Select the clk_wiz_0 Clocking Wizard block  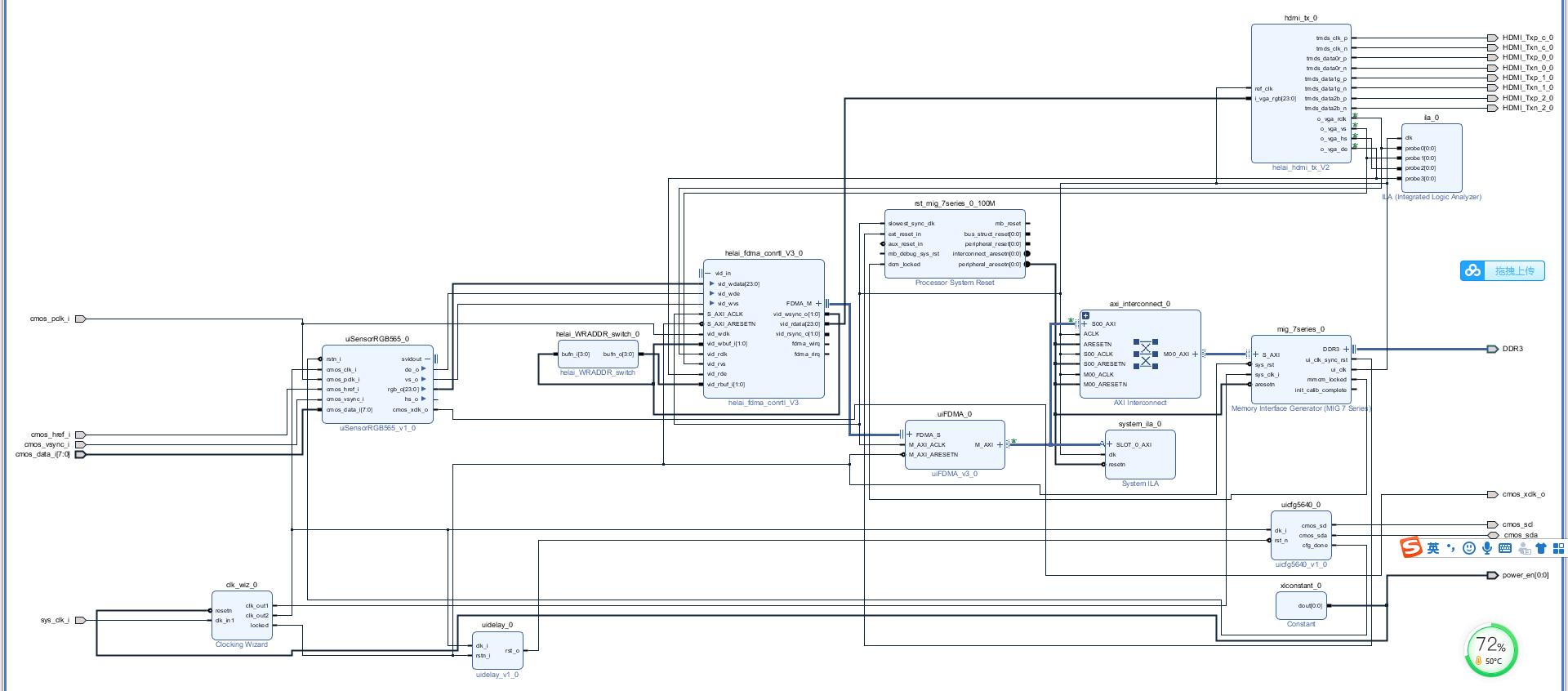click(x=242, y=616)
